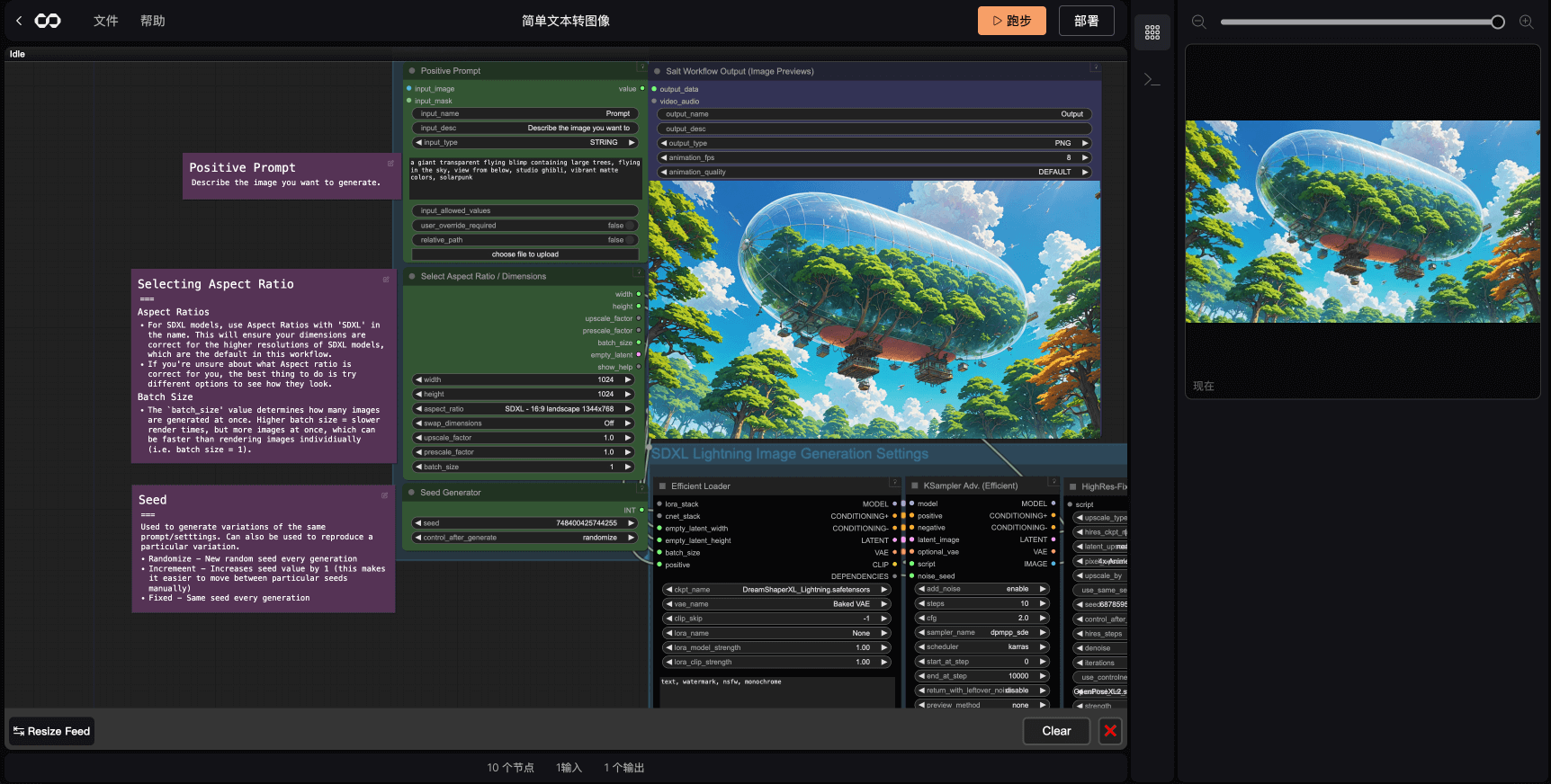Open scheduler karras selector

coord(982,647)
